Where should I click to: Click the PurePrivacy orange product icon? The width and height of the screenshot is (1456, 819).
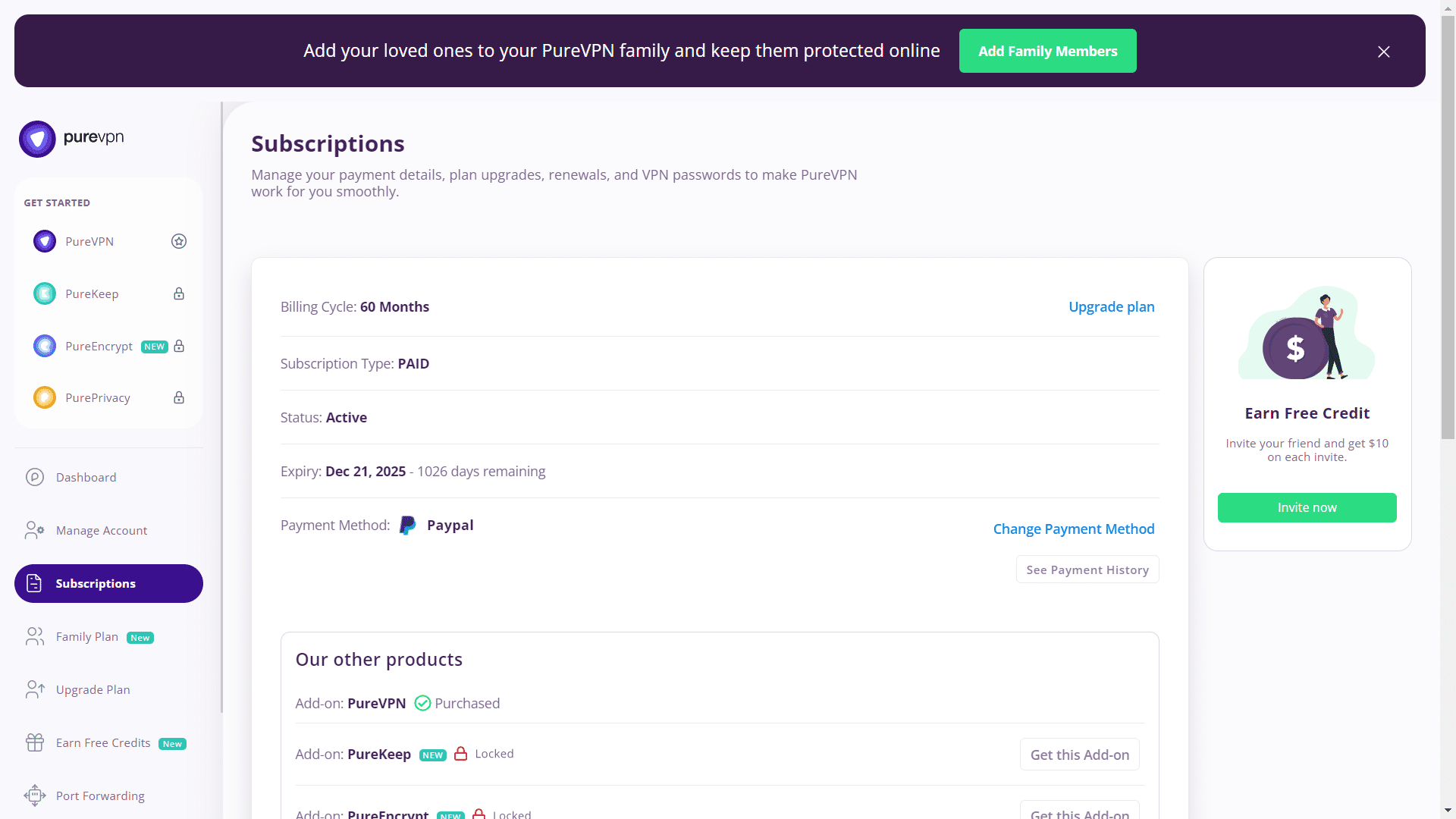coord(45,397)
